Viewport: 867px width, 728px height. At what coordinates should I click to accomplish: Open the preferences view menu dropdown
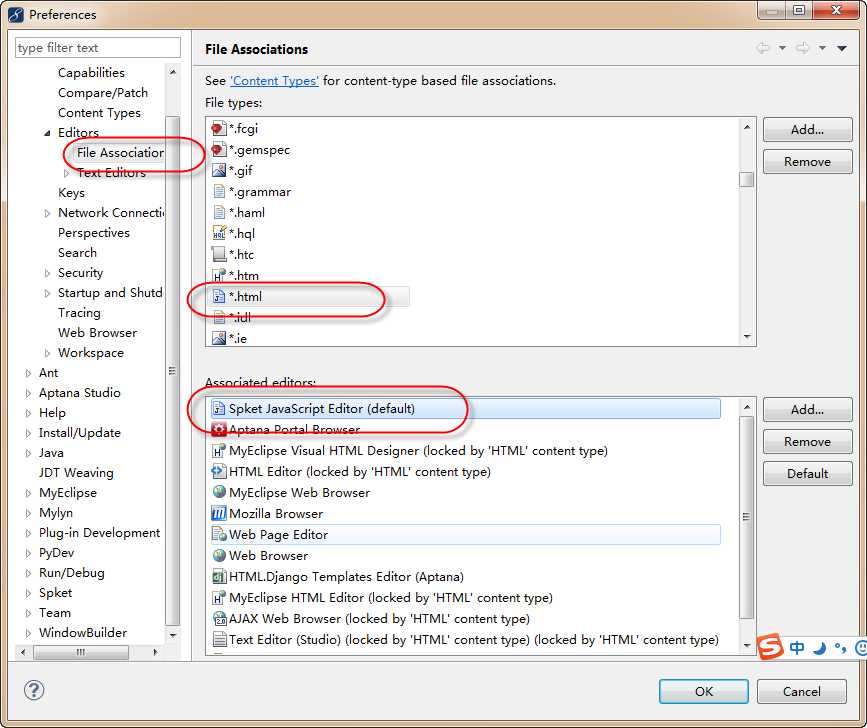[842, 49]
